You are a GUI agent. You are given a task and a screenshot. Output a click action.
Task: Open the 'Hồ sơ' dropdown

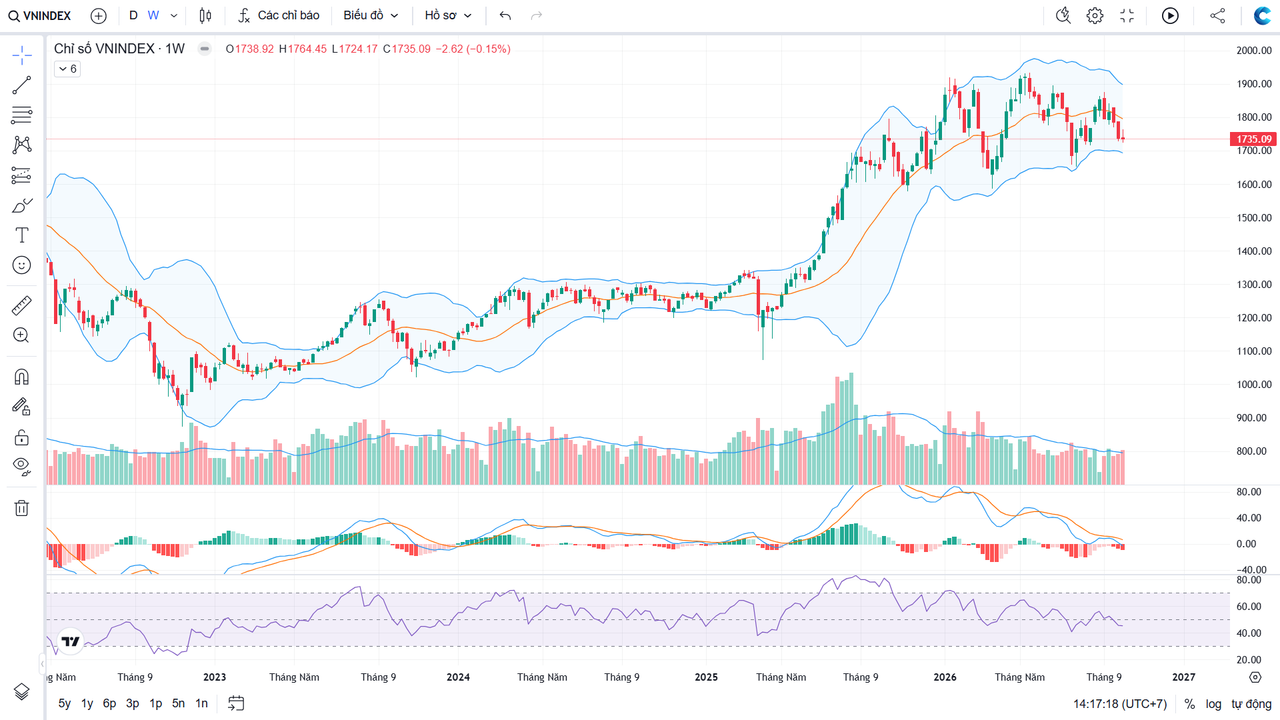[x=448, y=16]
